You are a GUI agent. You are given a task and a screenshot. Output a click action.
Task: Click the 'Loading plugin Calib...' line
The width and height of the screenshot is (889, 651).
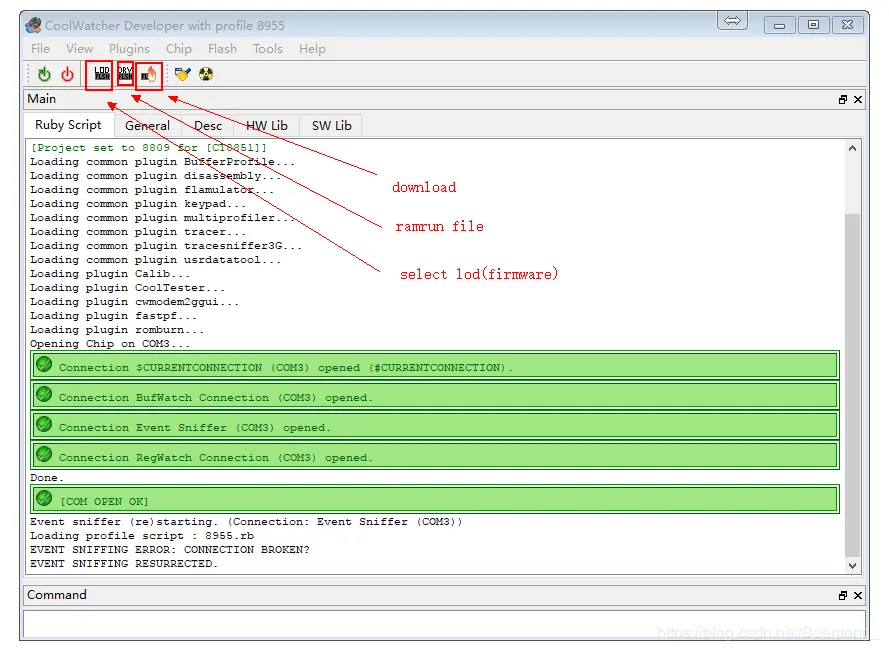click(x=110, y=274)
